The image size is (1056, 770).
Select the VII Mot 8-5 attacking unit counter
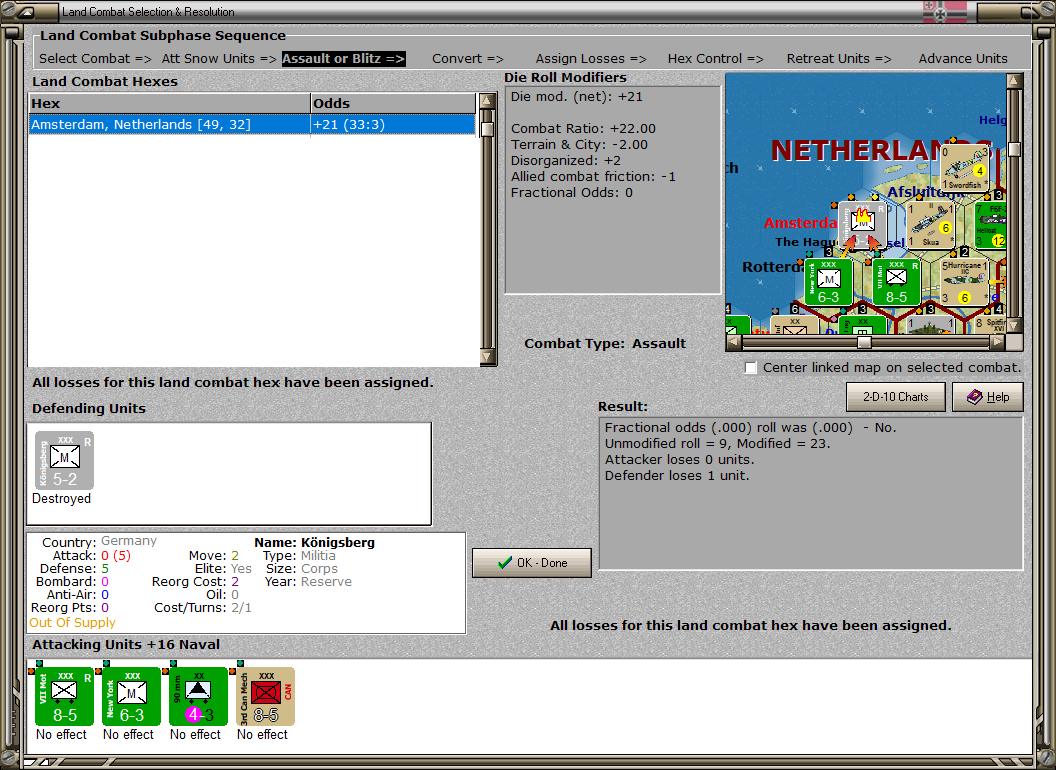64,697
